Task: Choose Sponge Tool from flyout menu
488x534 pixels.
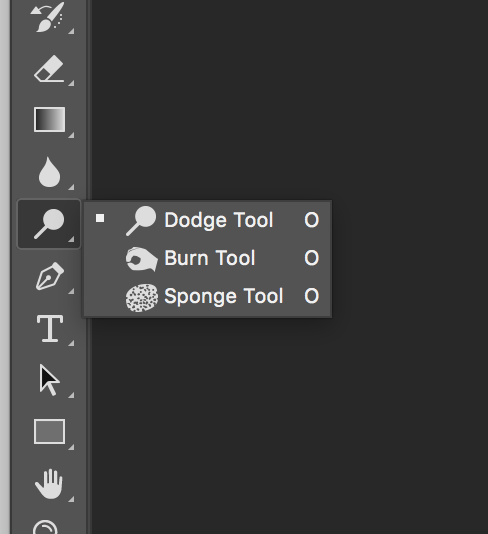Action: point(208,296)
